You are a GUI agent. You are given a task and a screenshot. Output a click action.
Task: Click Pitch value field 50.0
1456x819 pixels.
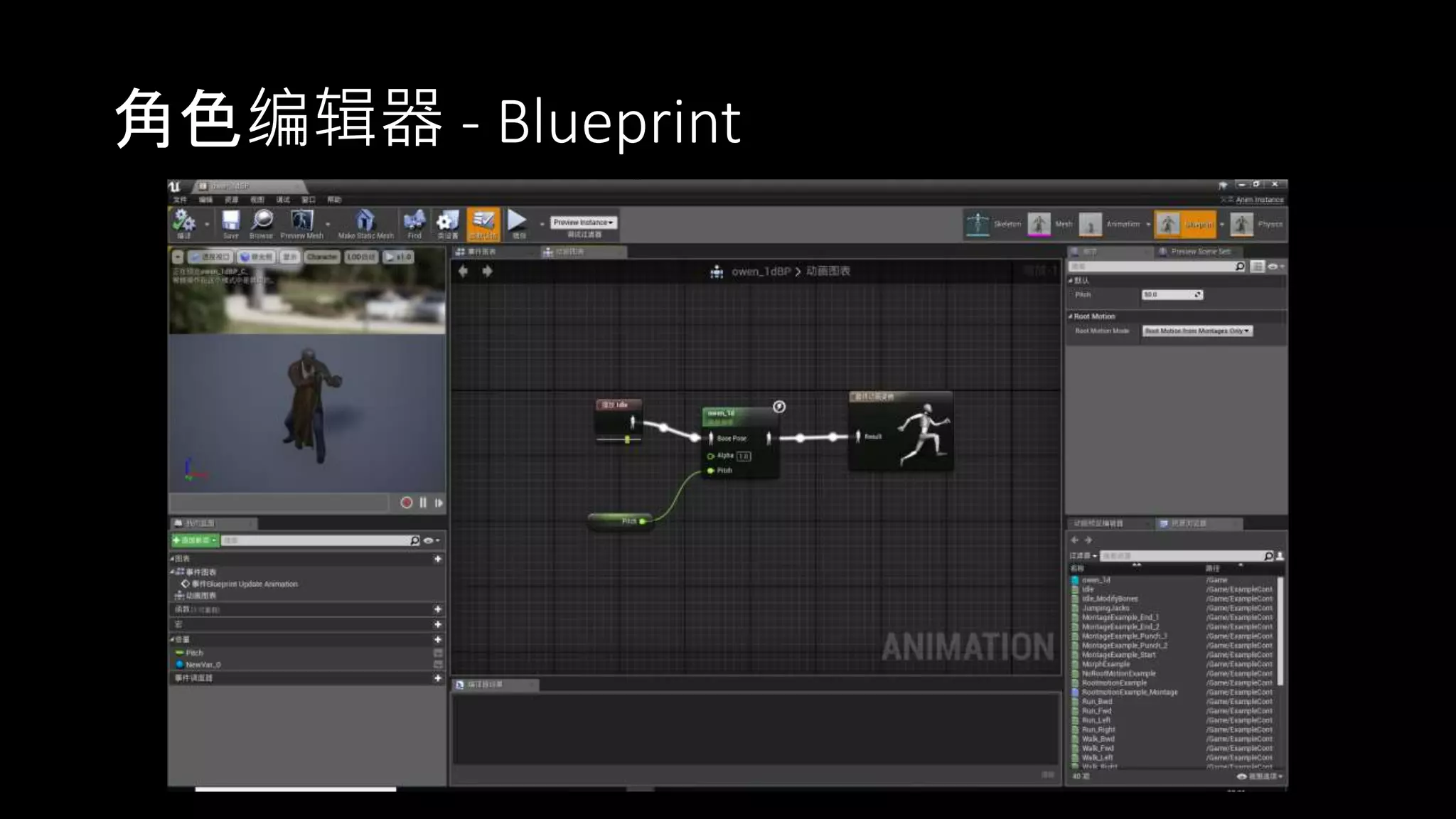click(1172, 294)
